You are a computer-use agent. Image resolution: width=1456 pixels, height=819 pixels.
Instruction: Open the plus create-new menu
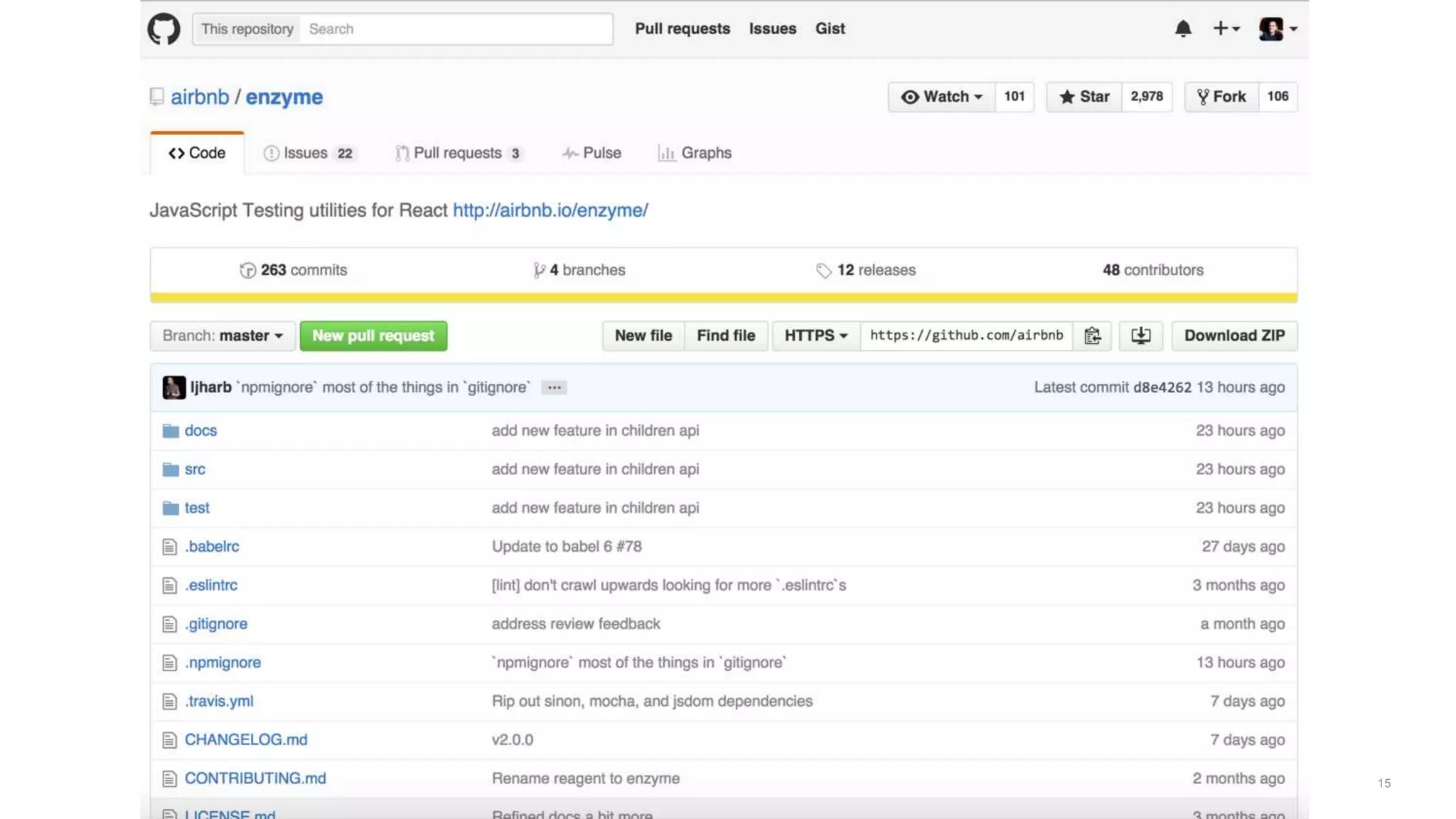tap(1226, 29)
